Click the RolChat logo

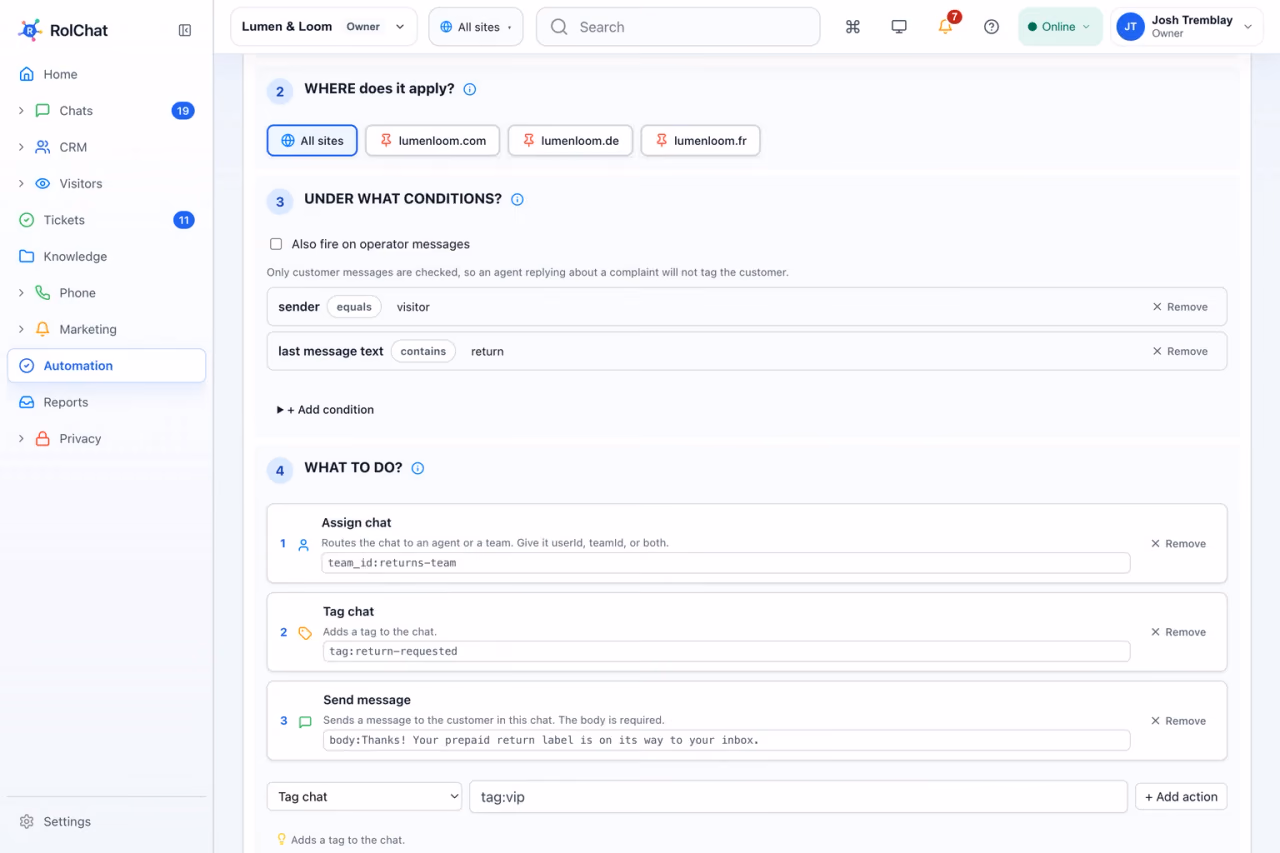(62, 30)
